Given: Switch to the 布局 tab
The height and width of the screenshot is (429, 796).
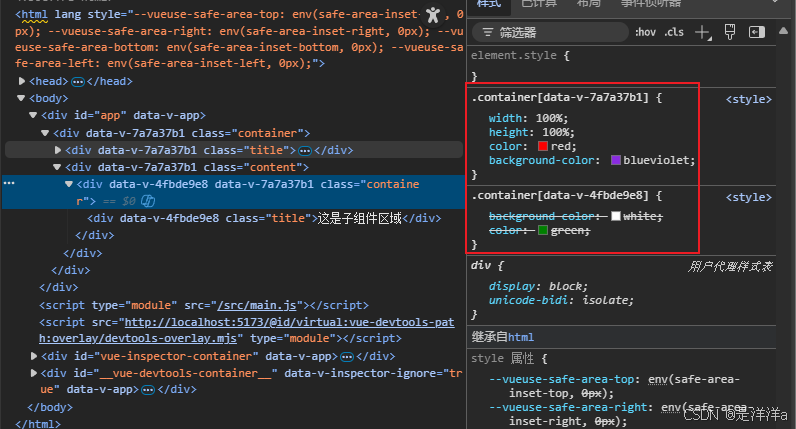Looking at the screenshot, I should (x=589, y=4).
